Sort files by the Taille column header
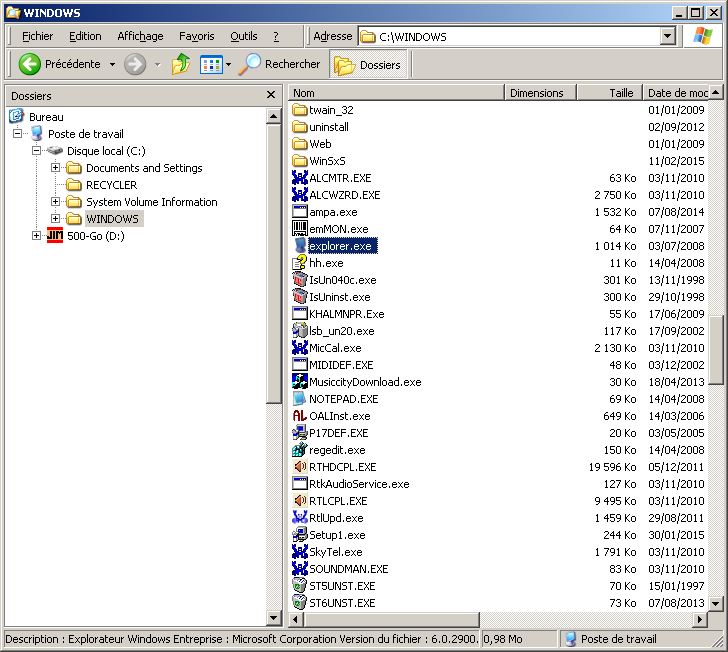The height and width of the screenshot is (652, 728). 610,93
